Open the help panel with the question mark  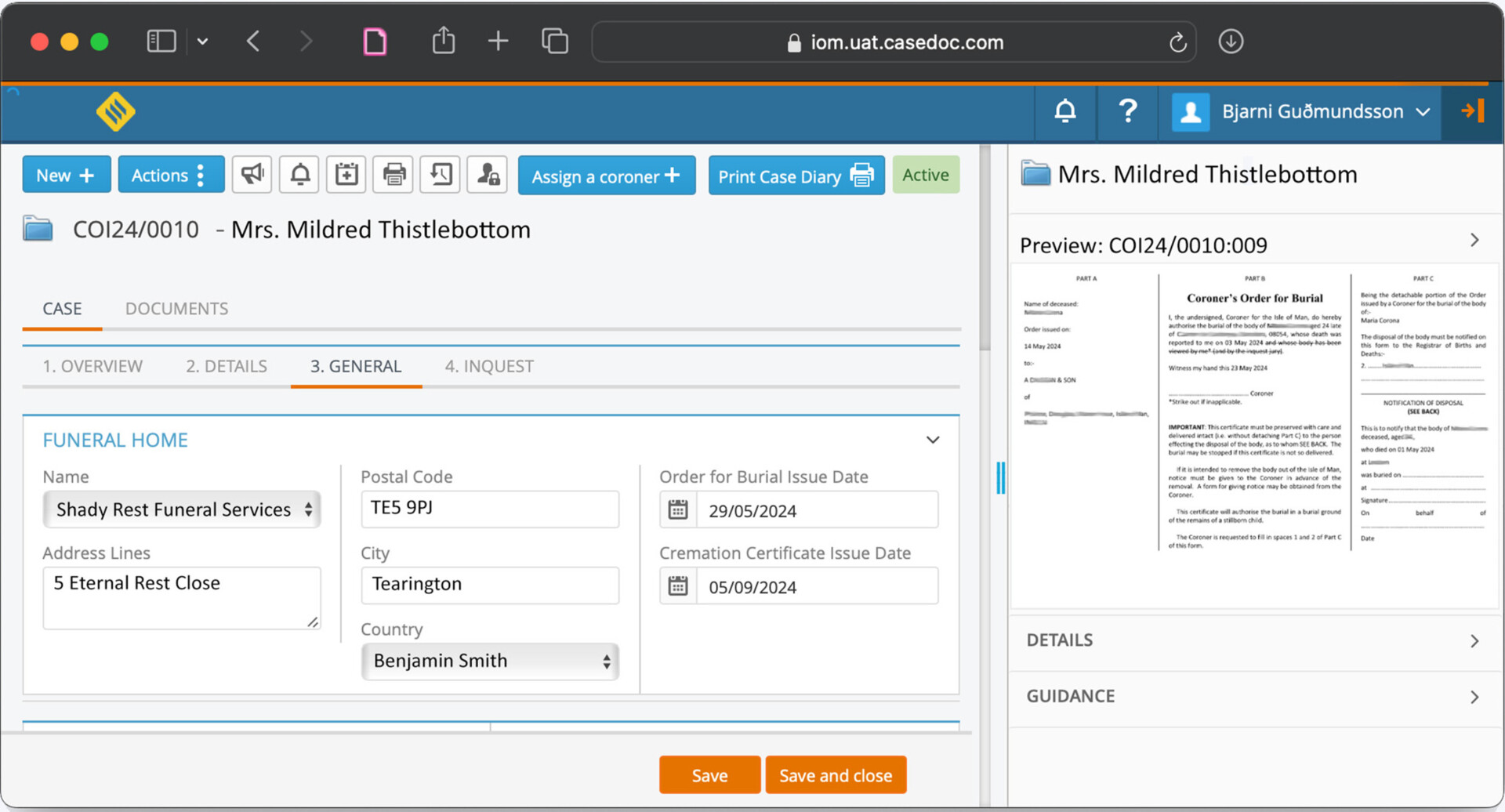(1127, 111)
